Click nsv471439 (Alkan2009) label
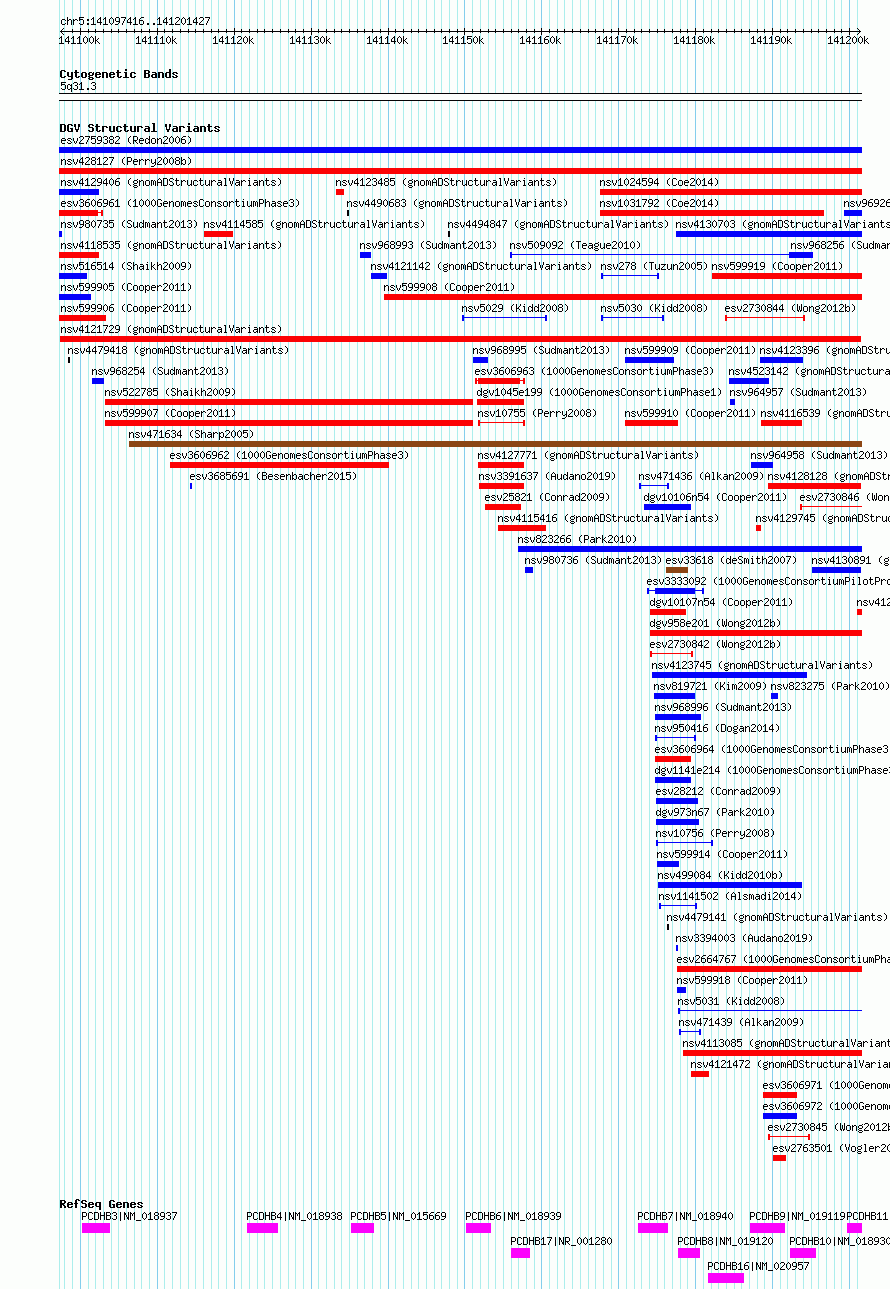Viewport: 890px width, 1289px height. [741, 1022]
